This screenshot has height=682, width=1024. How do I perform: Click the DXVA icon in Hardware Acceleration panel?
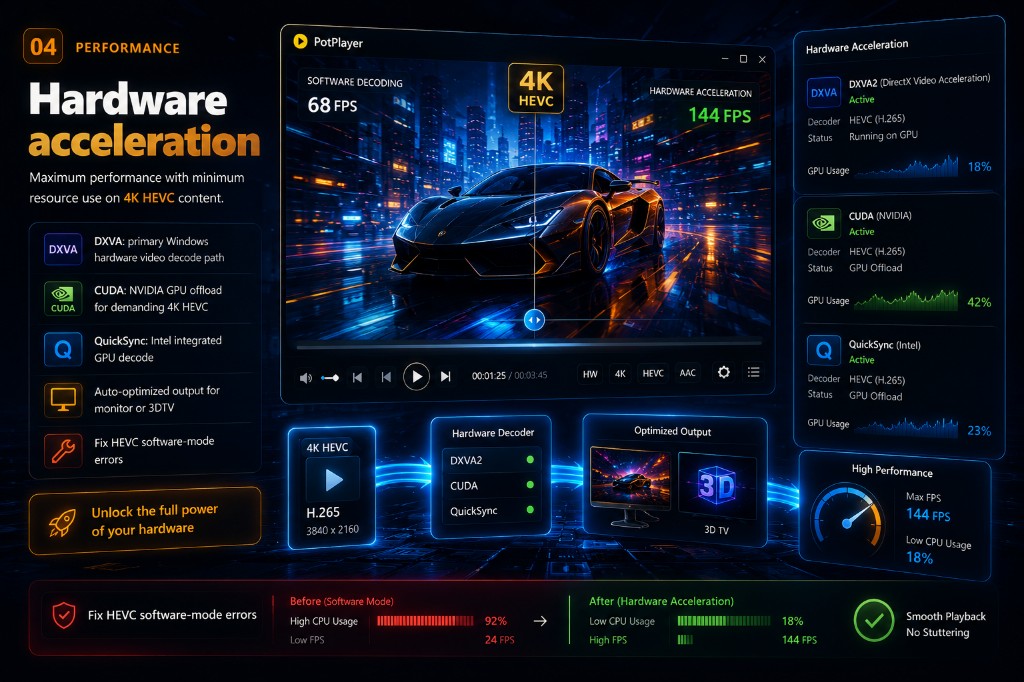(x=824, y=93)
